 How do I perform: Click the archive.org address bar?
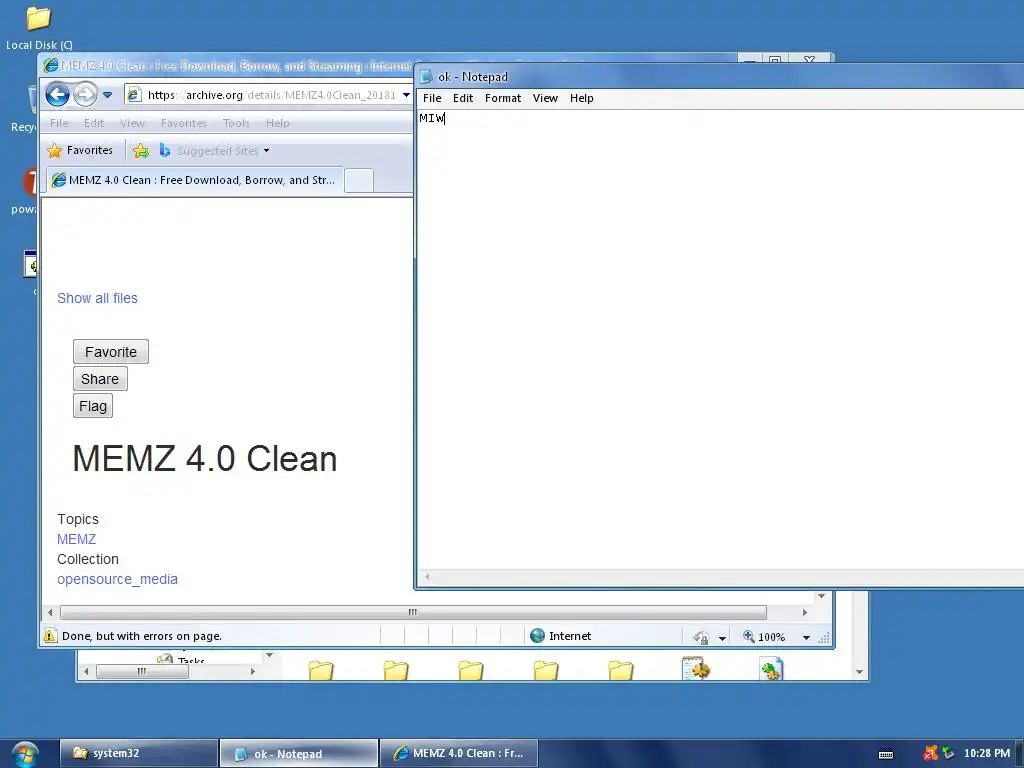coord(261,95)
